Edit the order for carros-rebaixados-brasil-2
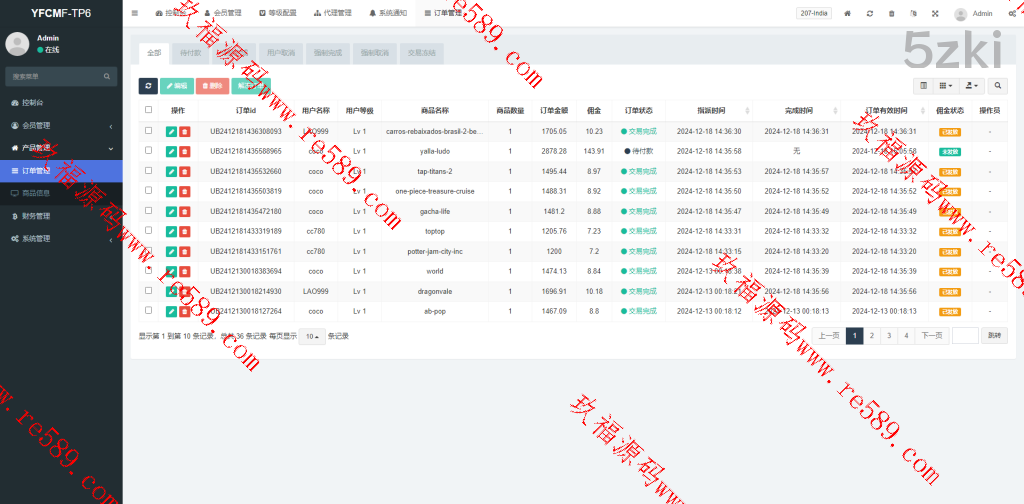The image size is (1024, 504). (x=171, y=131)
